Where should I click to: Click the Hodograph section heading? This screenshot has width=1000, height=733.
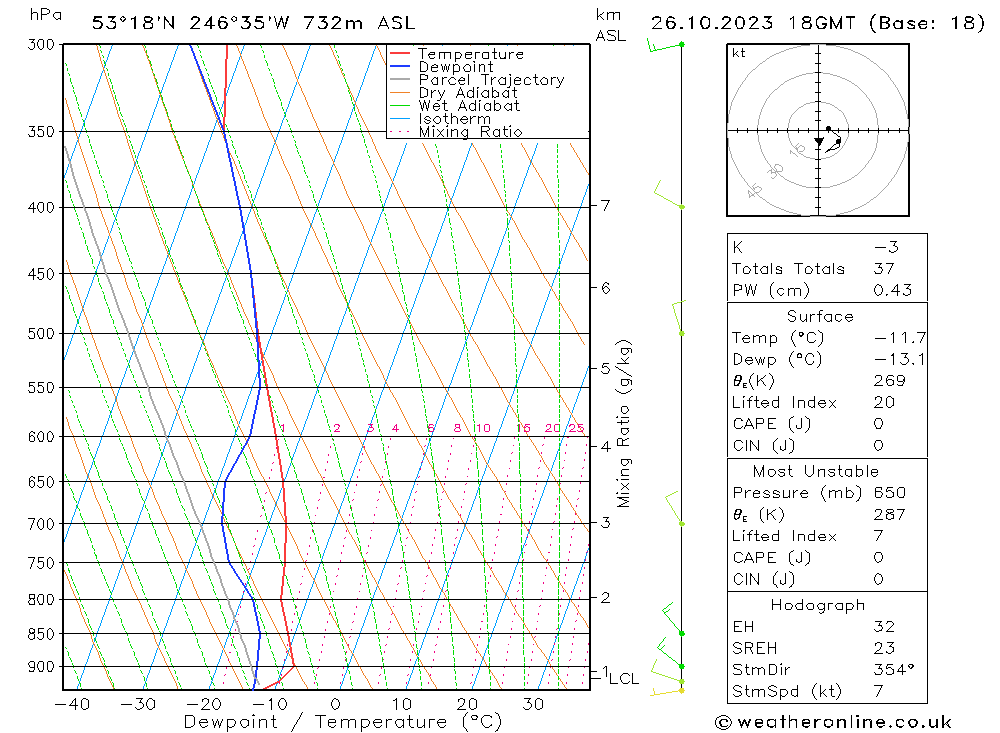click(x=818, y=605)
